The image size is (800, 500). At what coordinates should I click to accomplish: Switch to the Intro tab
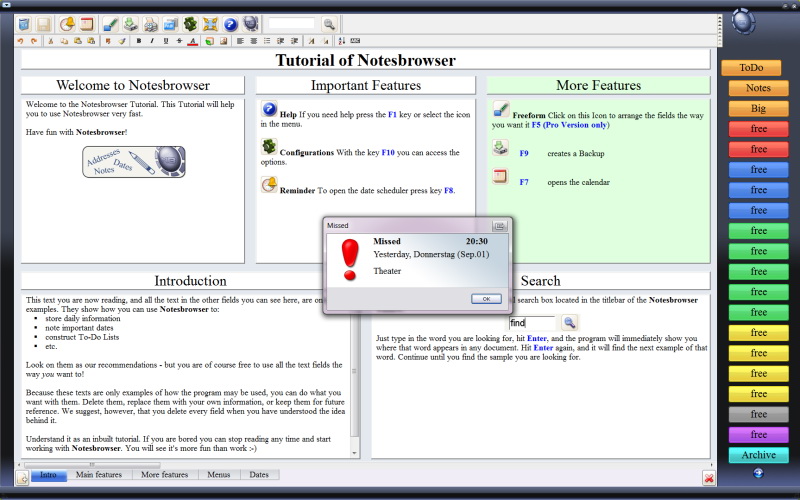(x=48, y=475)
